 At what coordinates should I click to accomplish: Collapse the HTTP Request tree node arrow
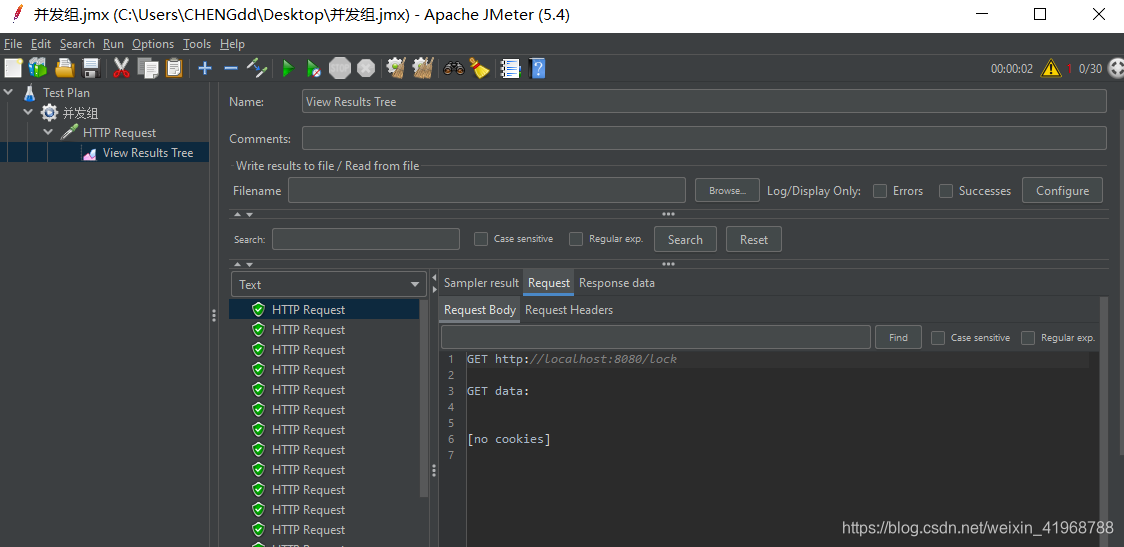[x=48, y=133]
